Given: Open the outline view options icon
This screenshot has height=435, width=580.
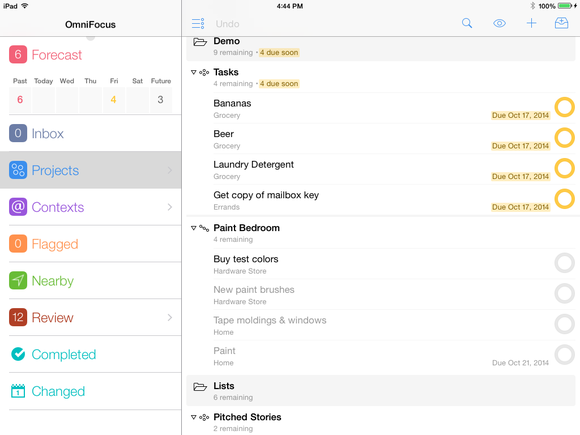Looking at the screenshot, I should [x=198, y=24].
